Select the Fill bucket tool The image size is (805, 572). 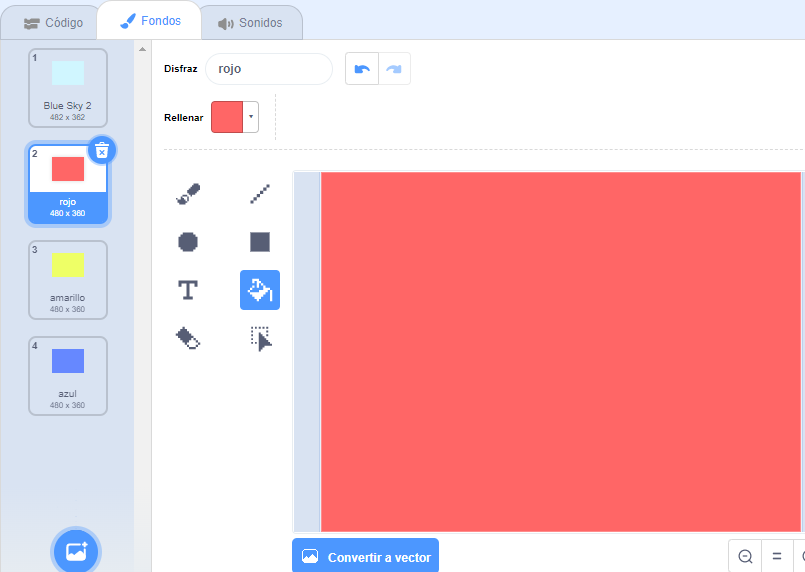[260, 290]
